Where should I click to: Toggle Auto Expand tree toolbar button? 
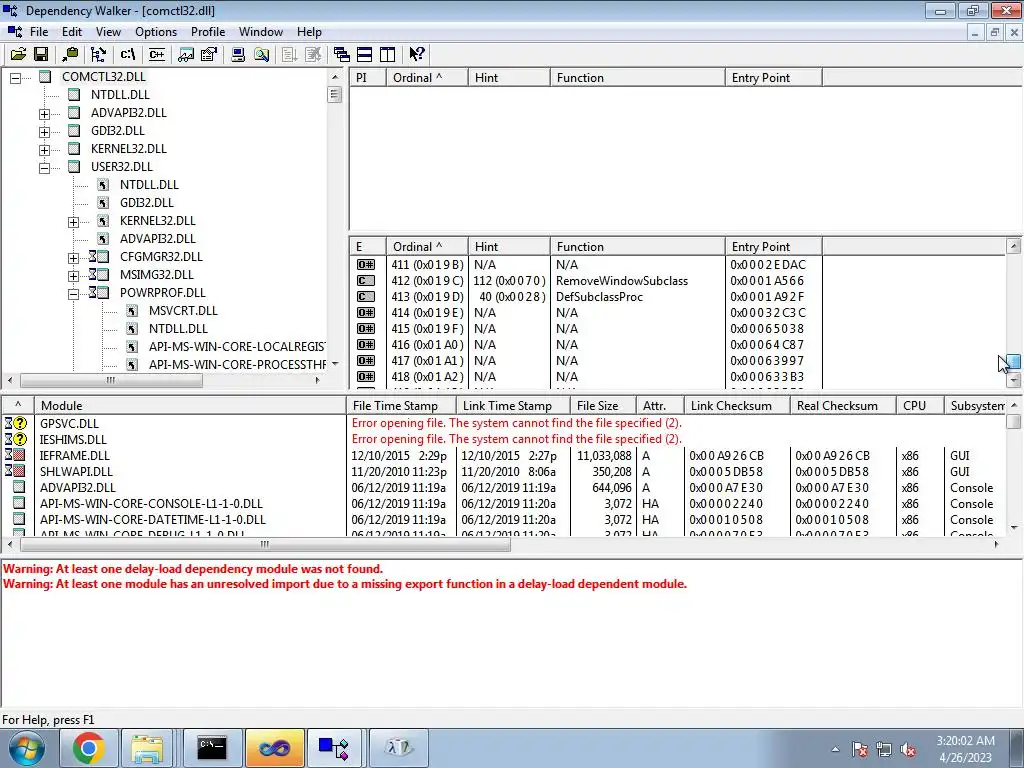click(98, 54)
